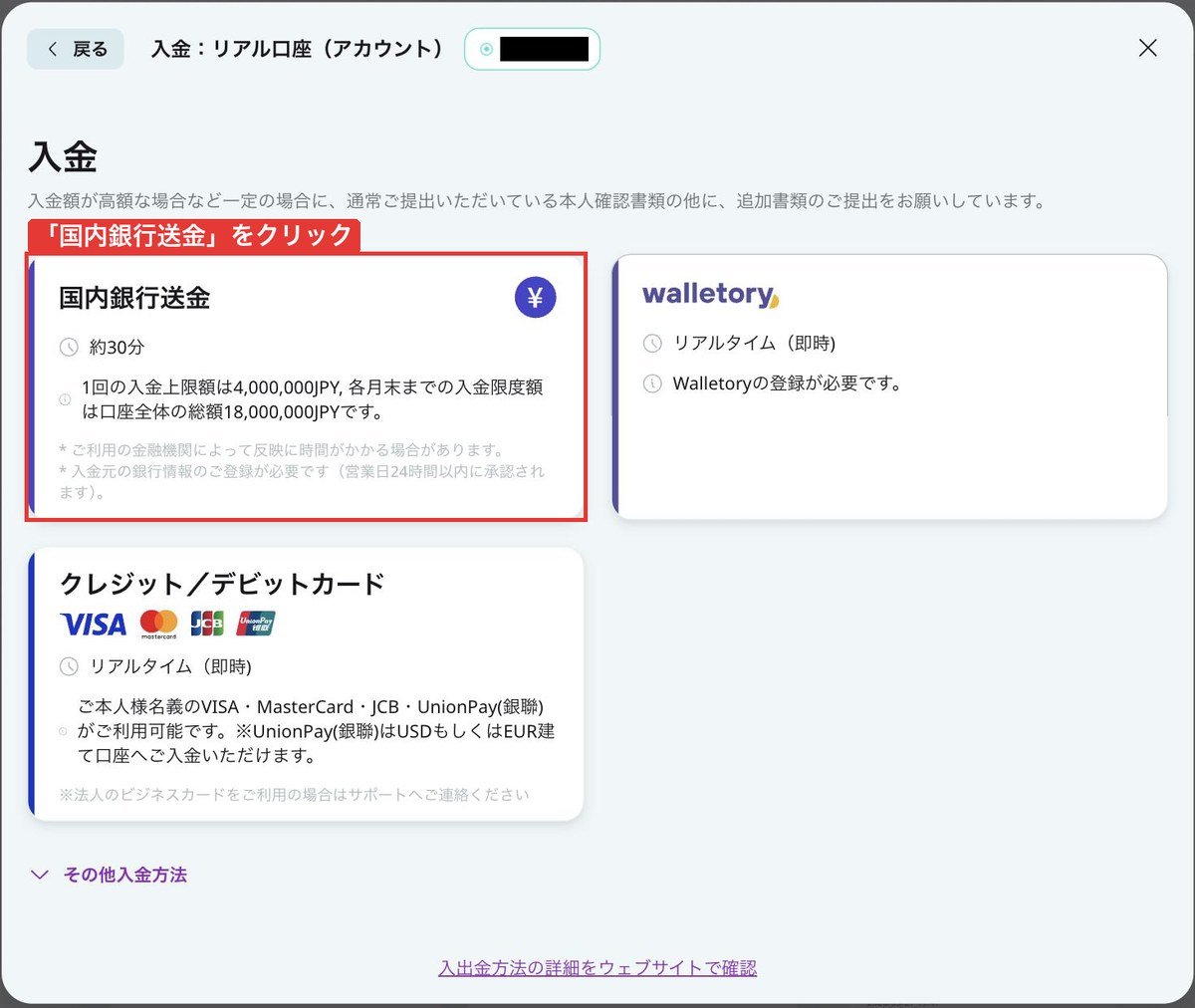Close the deposit dialog with X
The height and width of the screenshot is (1008, 1195).
[1147, 48]
